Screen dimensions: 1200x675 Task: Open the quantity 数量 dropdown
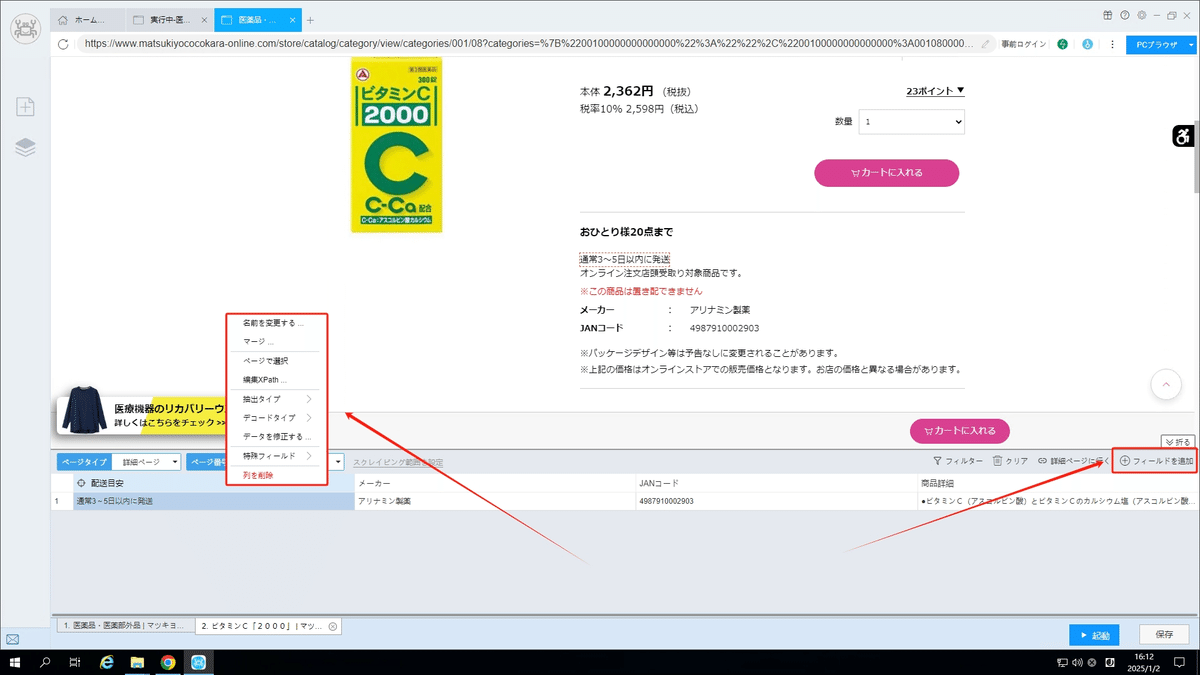click(x=912, y=122)
